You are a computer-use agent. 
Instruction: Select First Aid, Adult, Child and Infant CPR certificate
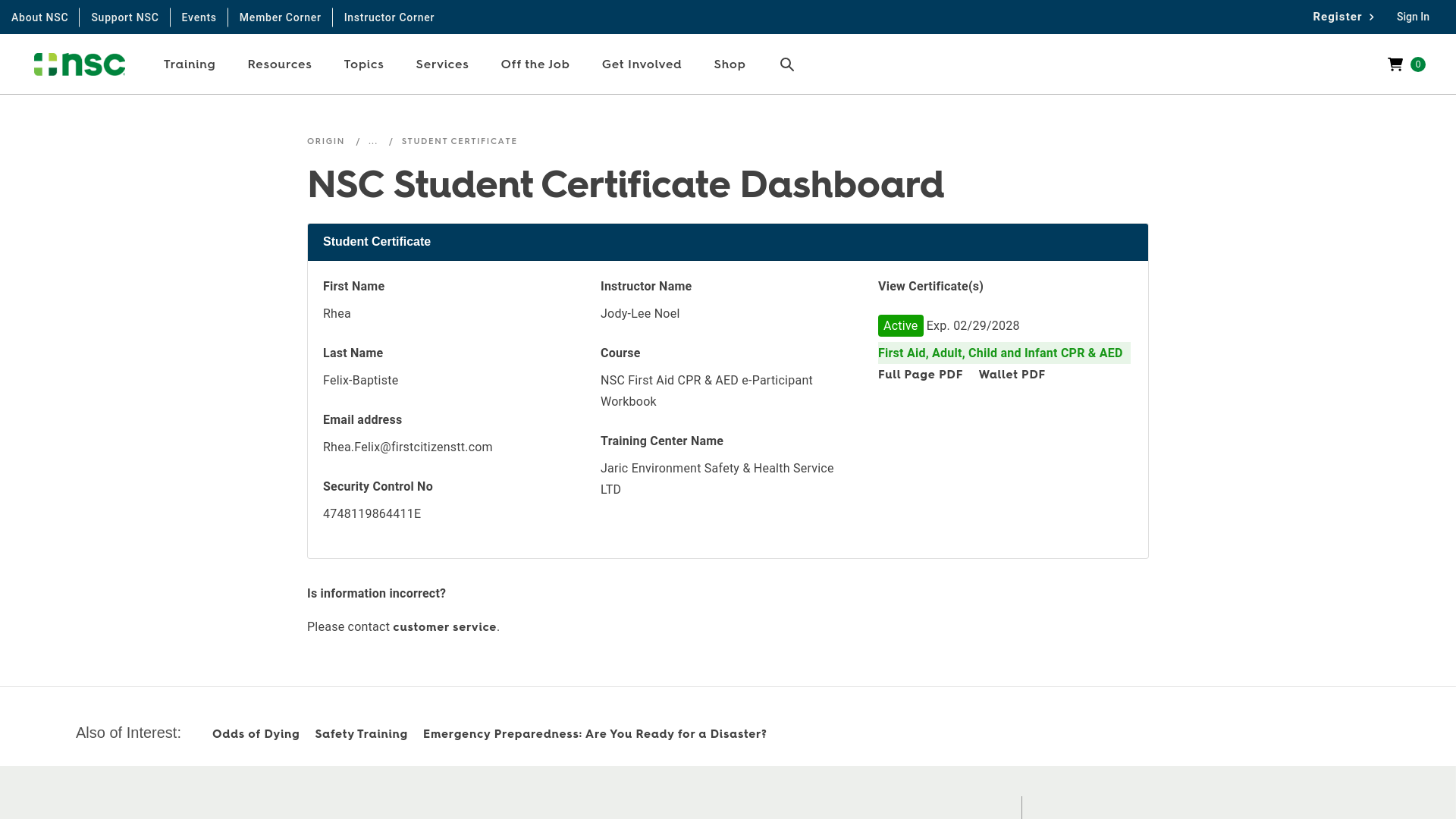[x=1004, y=353]
